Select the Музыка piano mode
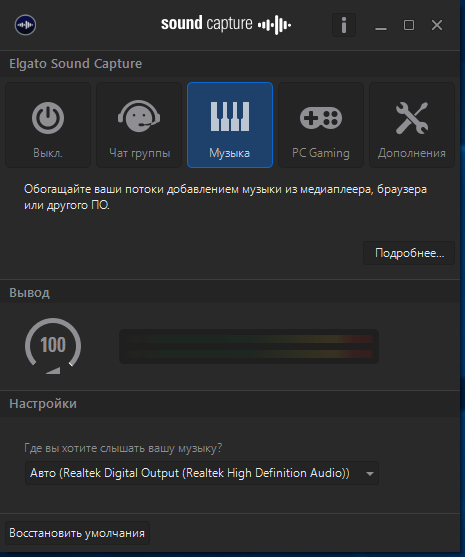Screen dimensions: 465x557 [x=230, y=125]
